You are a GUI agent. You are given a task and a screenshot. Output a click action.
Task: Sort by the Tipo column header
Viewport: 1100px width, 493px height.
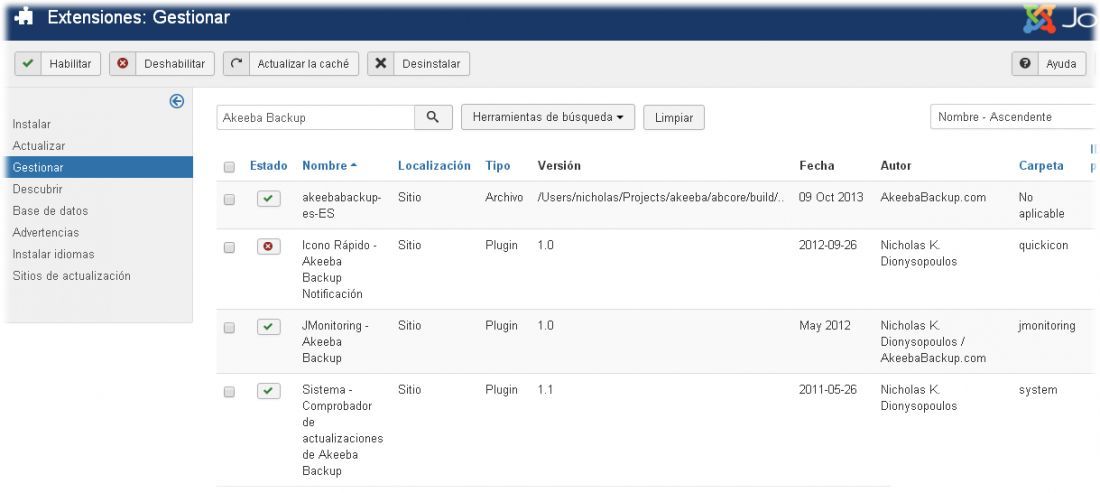click(497, 166)
